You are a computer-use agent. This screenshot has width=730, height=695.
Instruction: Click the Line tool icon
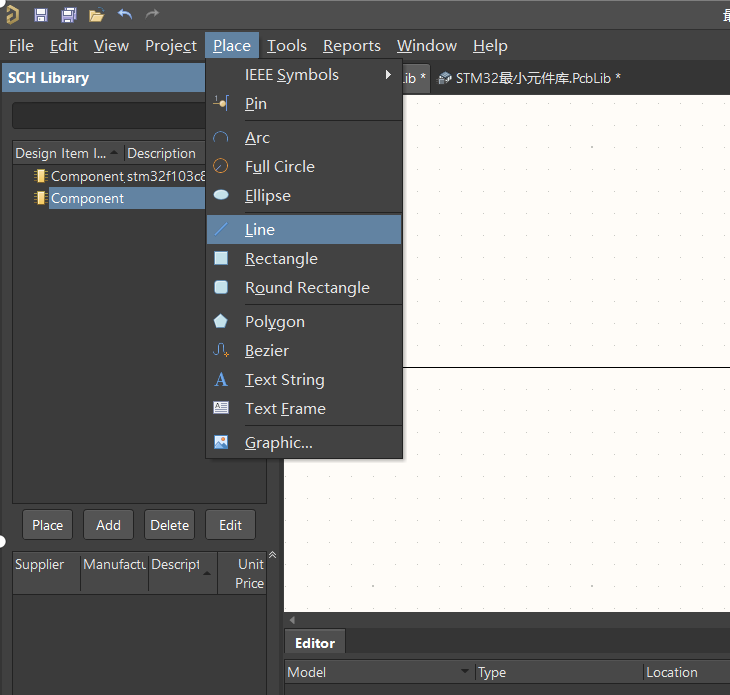tap(221, 229)
